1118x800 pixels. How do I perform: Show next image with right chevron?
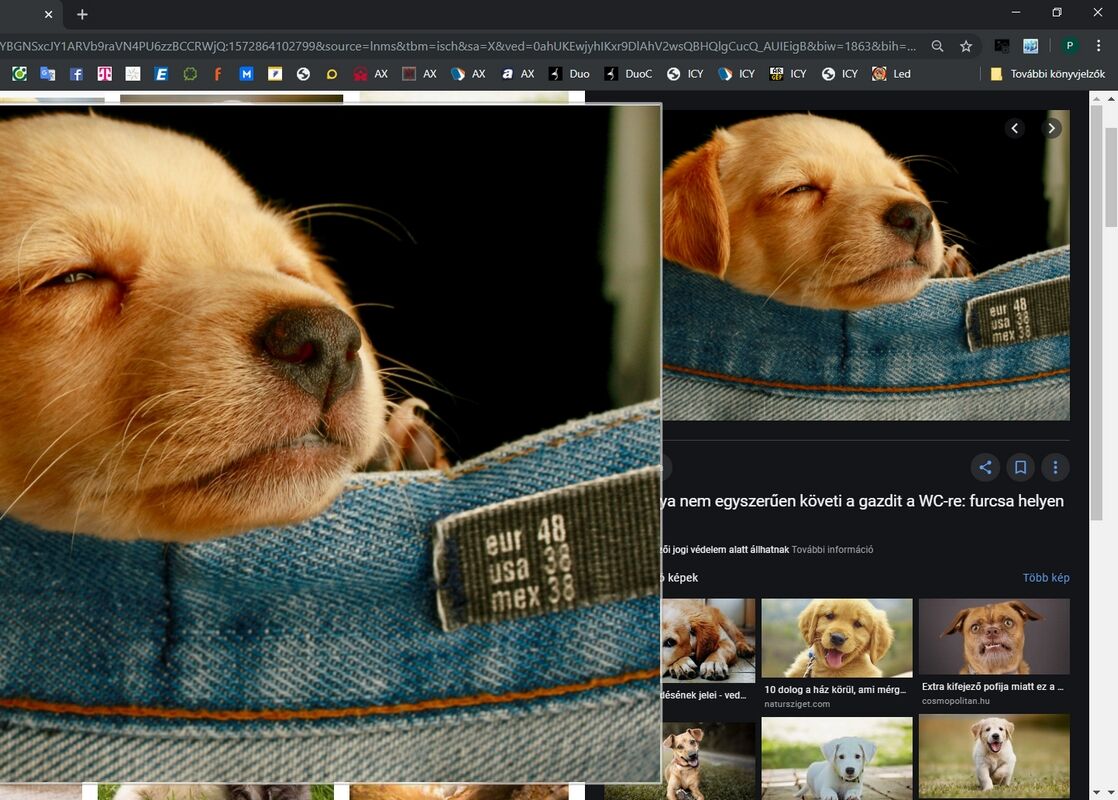coord(1051,128)
